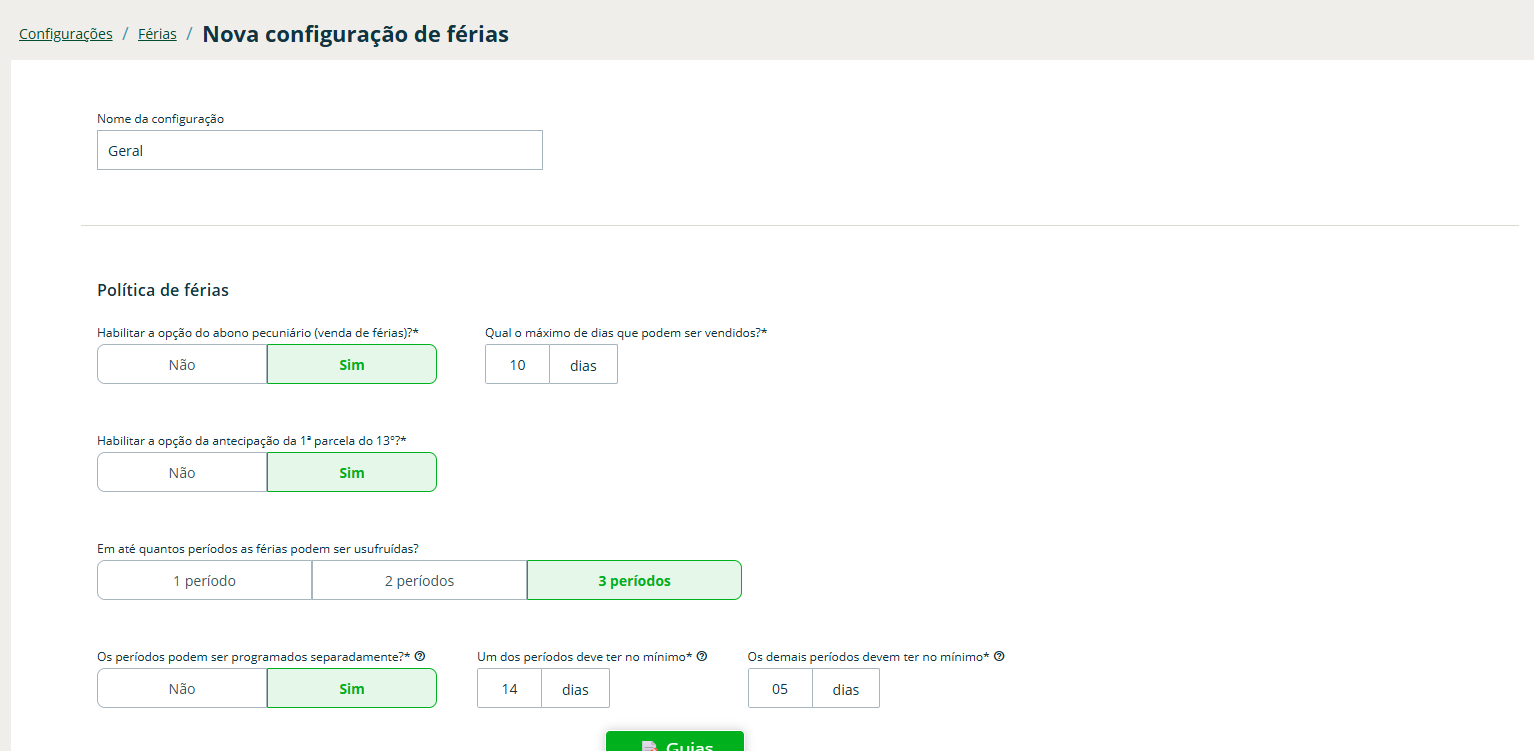Click the other periods minimum field showing 05
This screenshot has width=1534, height=751.
click(779, 689)
